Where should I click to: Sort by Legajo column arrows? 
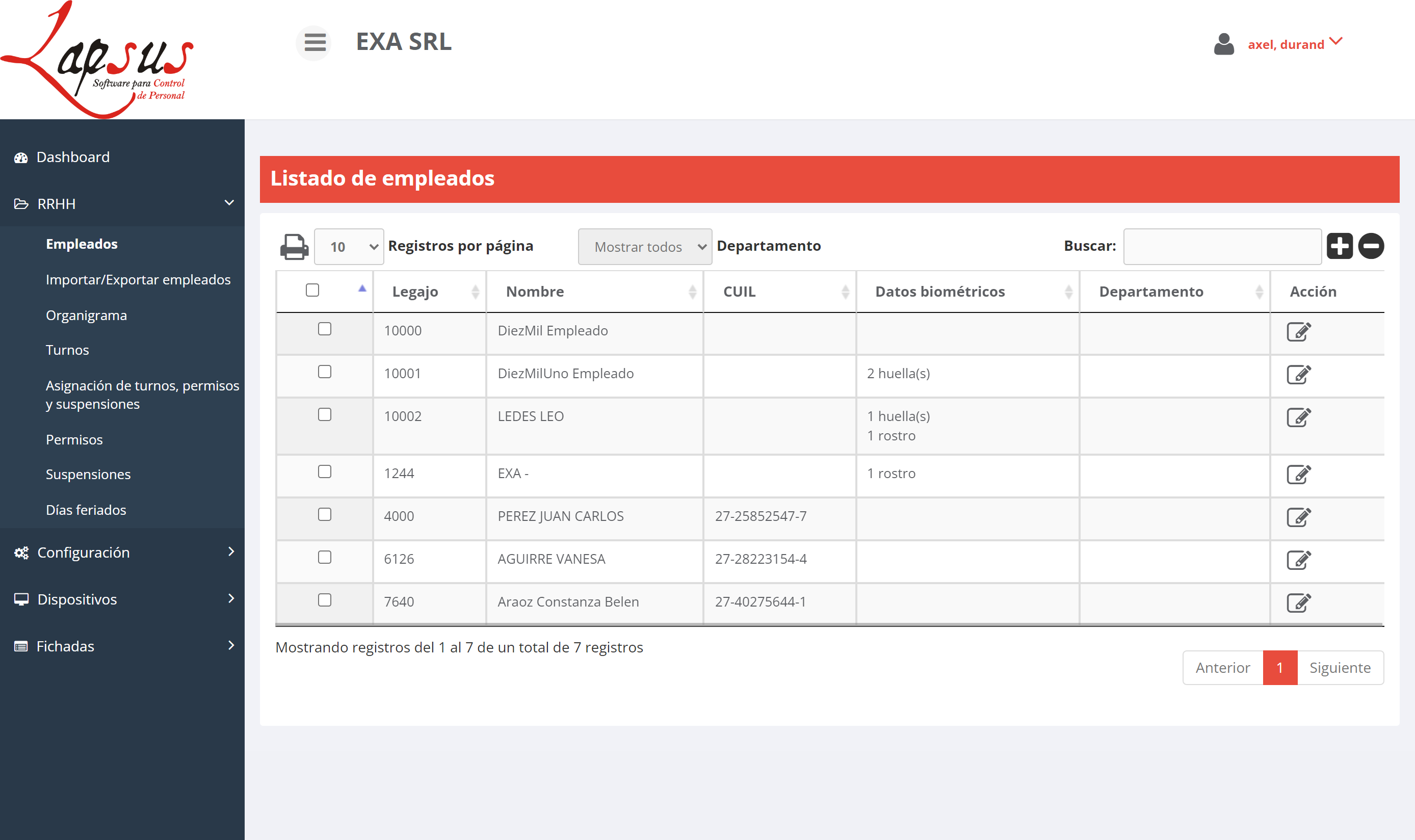(475, 292)
